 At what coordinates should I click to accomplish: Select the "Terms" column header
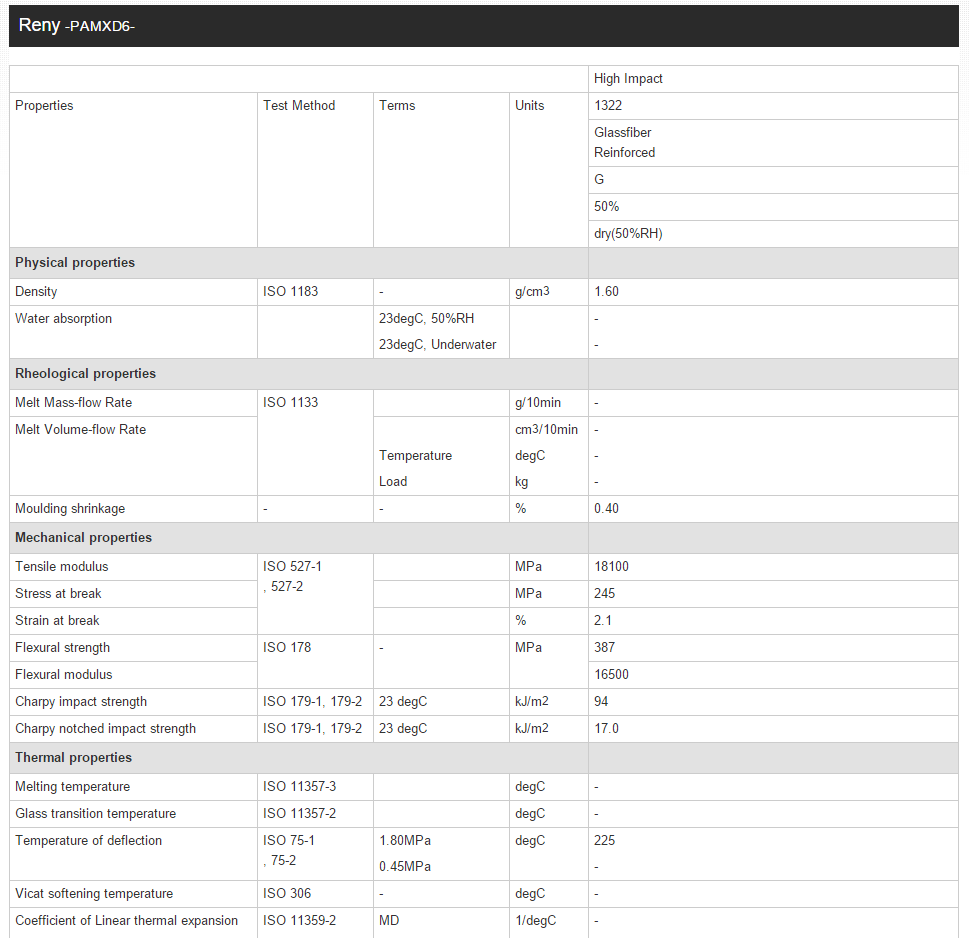(x=397, y=106)
